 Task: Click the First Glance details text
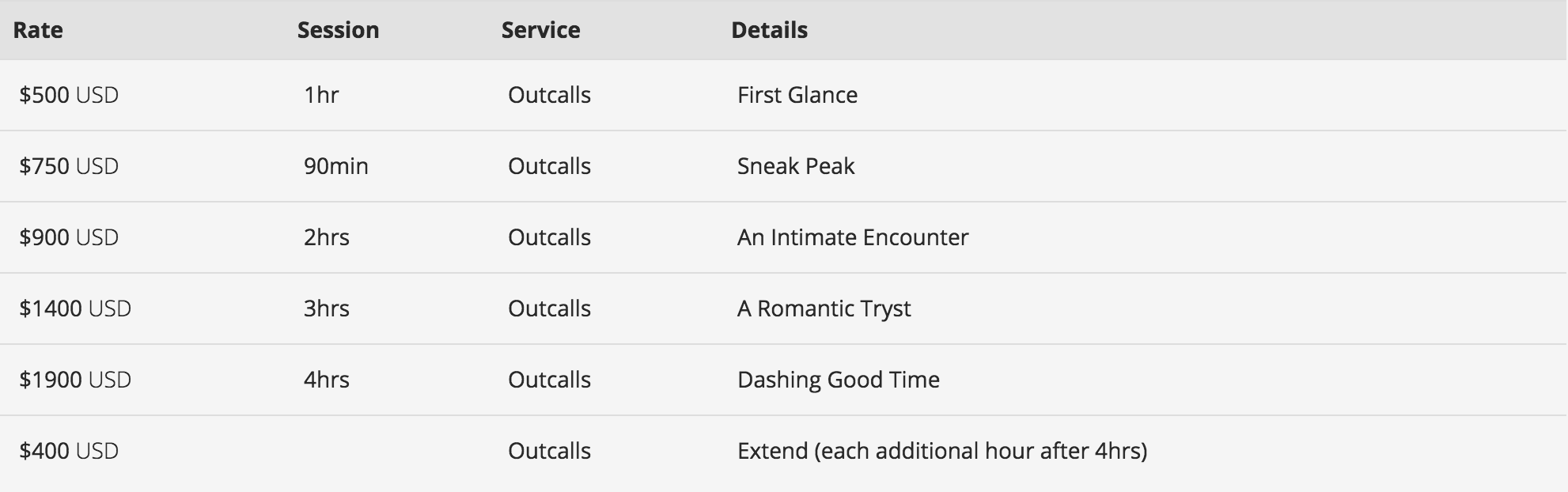pos(797,95)
